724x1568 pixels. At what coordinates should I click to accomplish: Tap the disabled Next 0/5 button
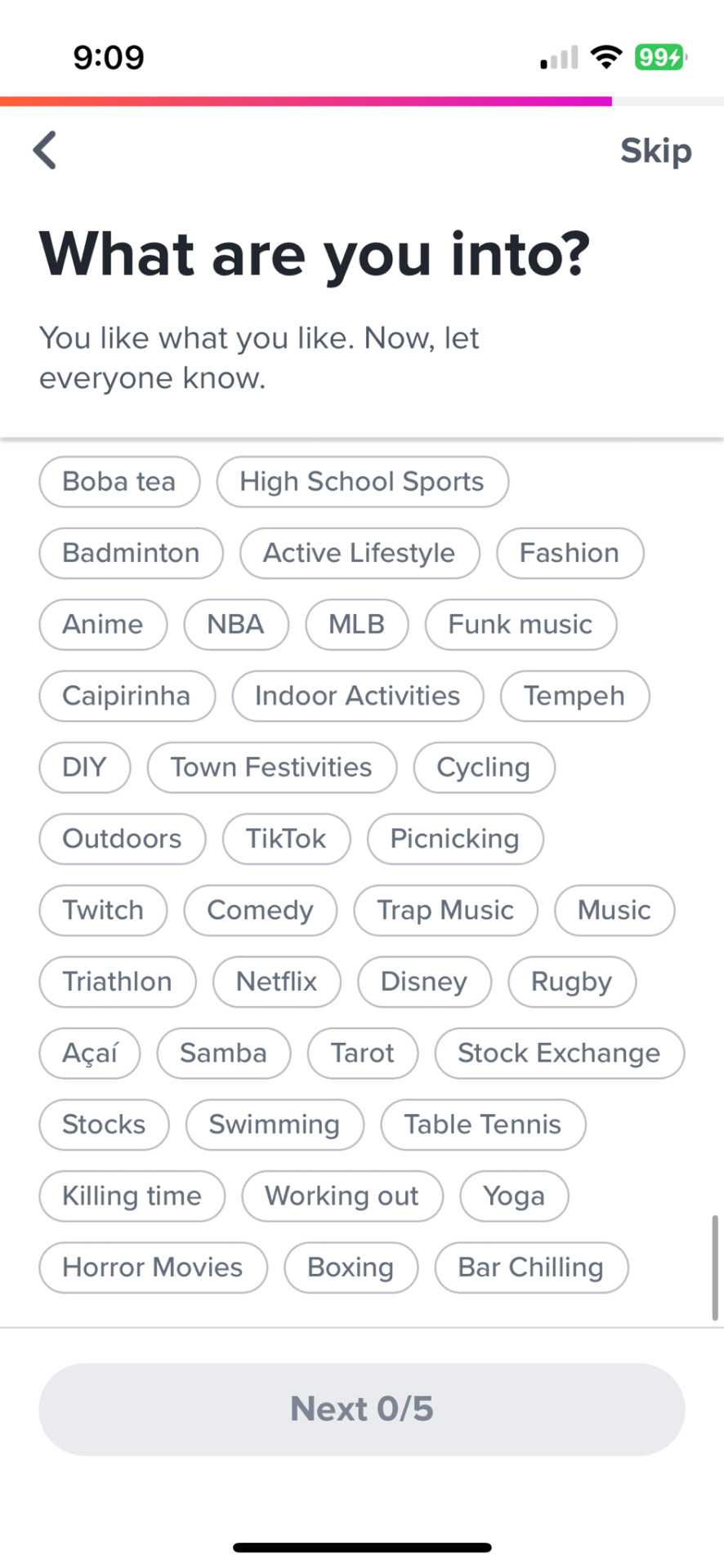point(362,1409)
